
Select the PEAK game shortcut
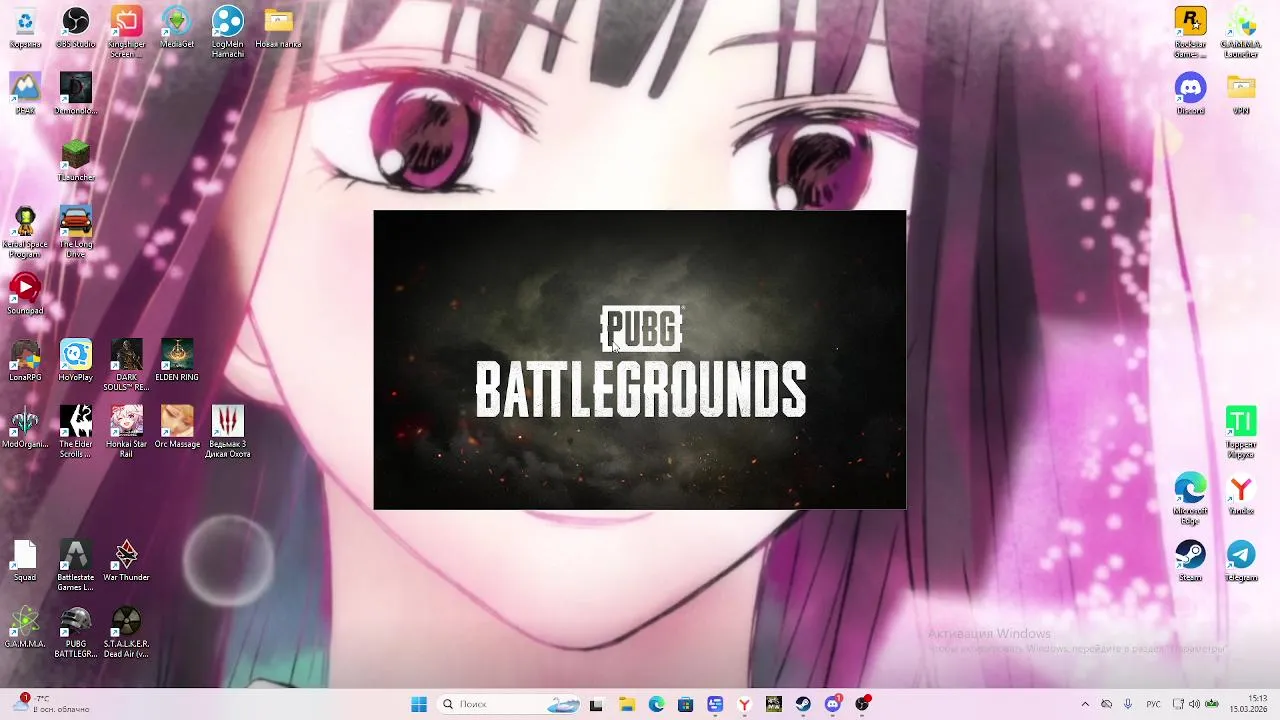(x=25, y=94)
